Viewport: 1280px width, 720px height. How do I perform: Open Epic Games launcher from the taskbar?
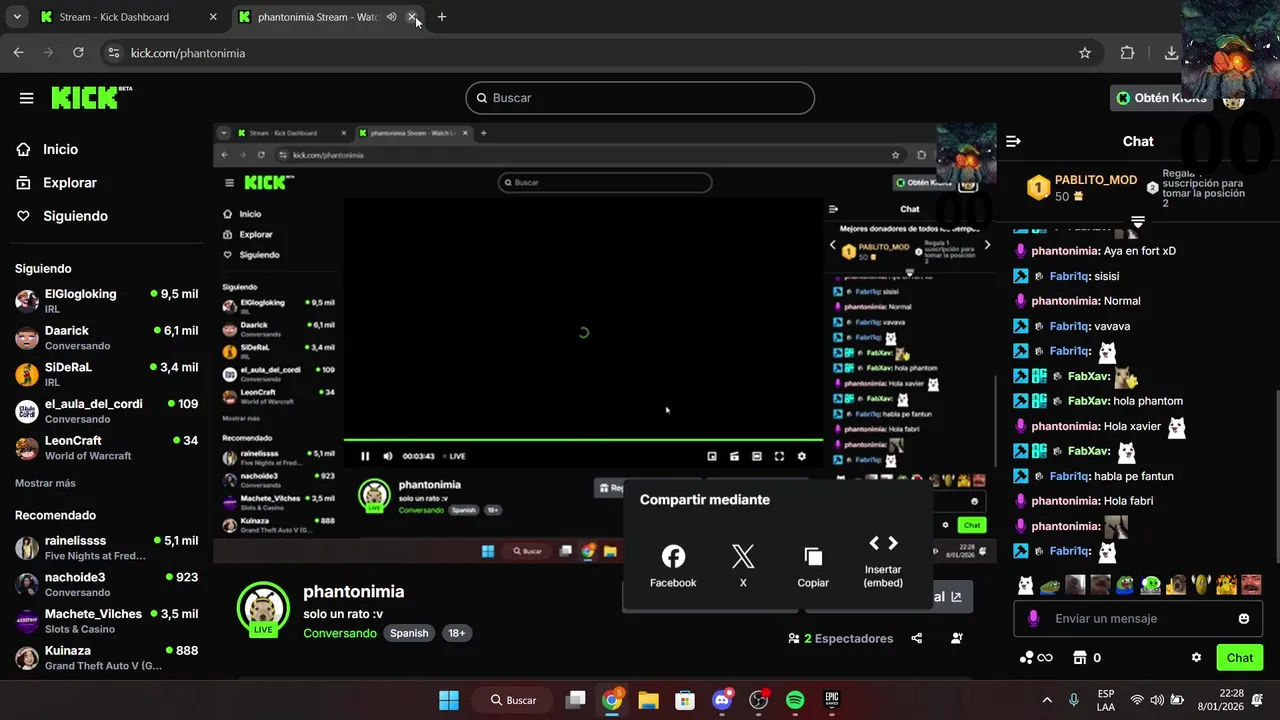click(832, 700)
